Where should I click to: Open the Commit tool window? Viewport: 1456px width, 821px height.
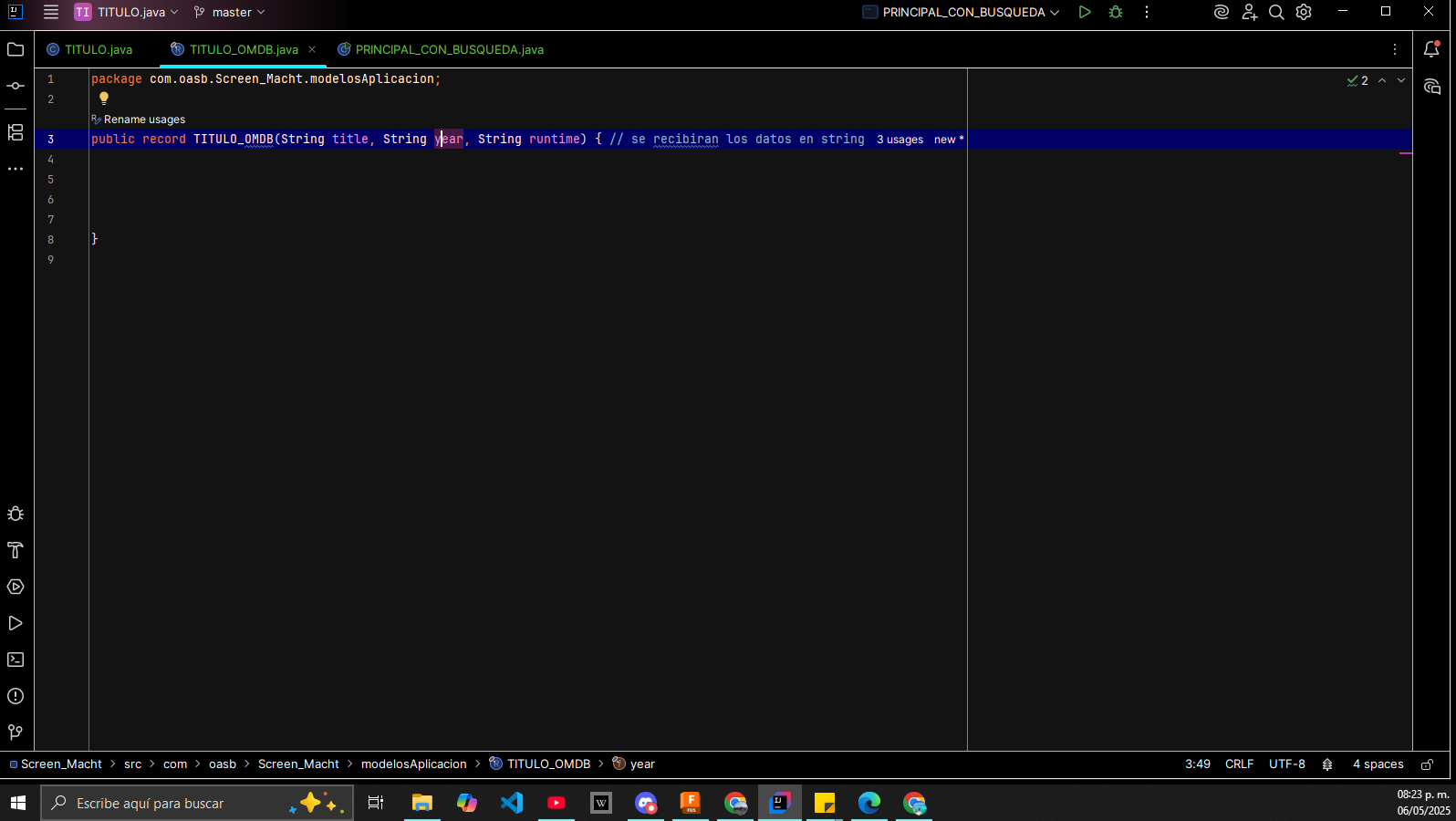16,86
